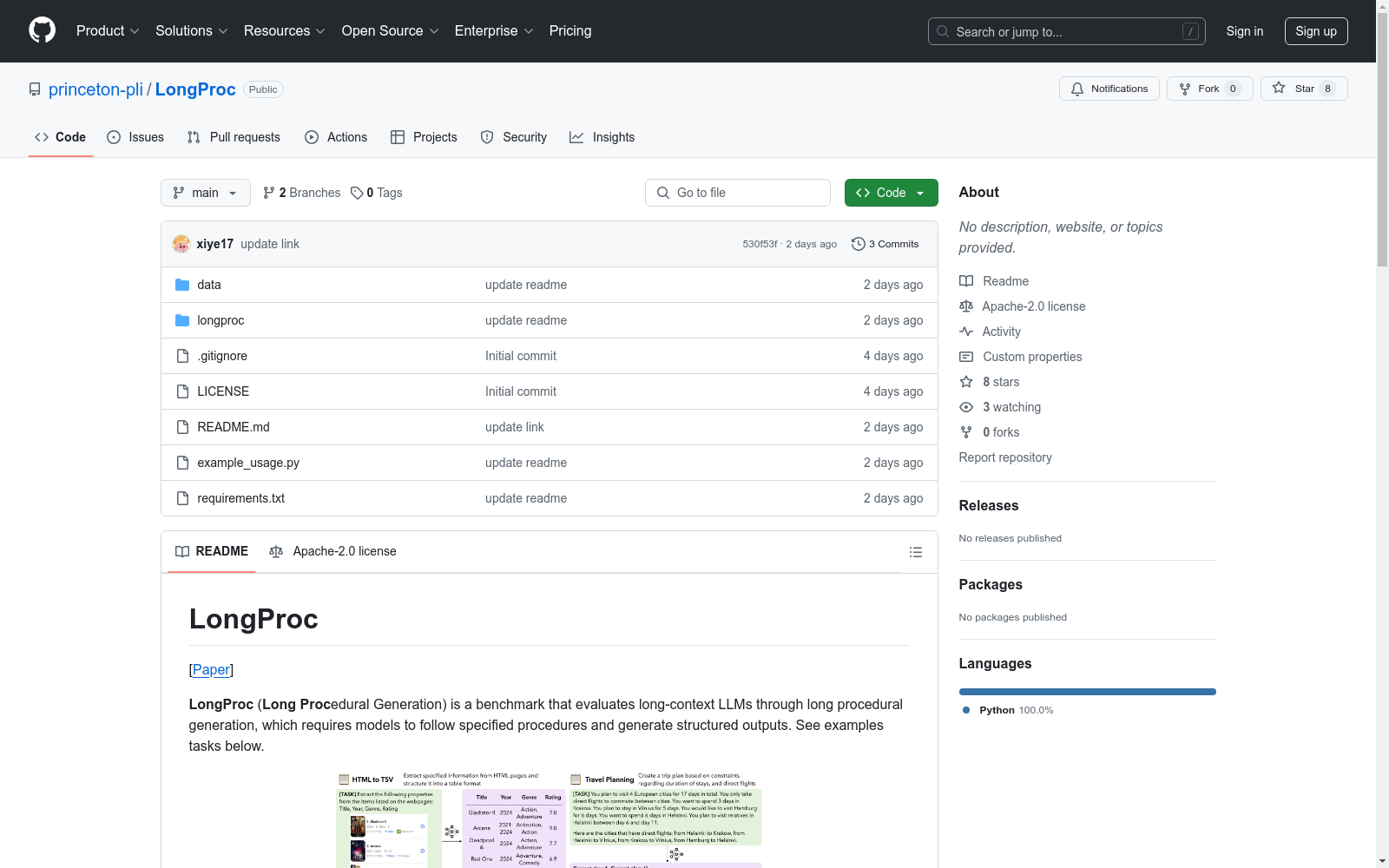Open the main branch selector dropdown
Viewport: 1389px width, 868px height.
point(206,193)
